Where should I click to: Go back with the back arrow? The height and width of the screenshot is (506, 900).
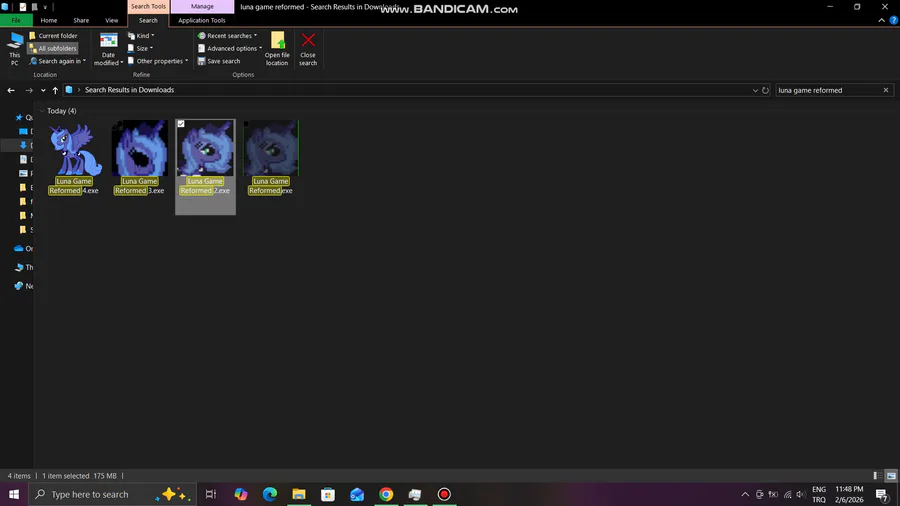coord(11,90)
